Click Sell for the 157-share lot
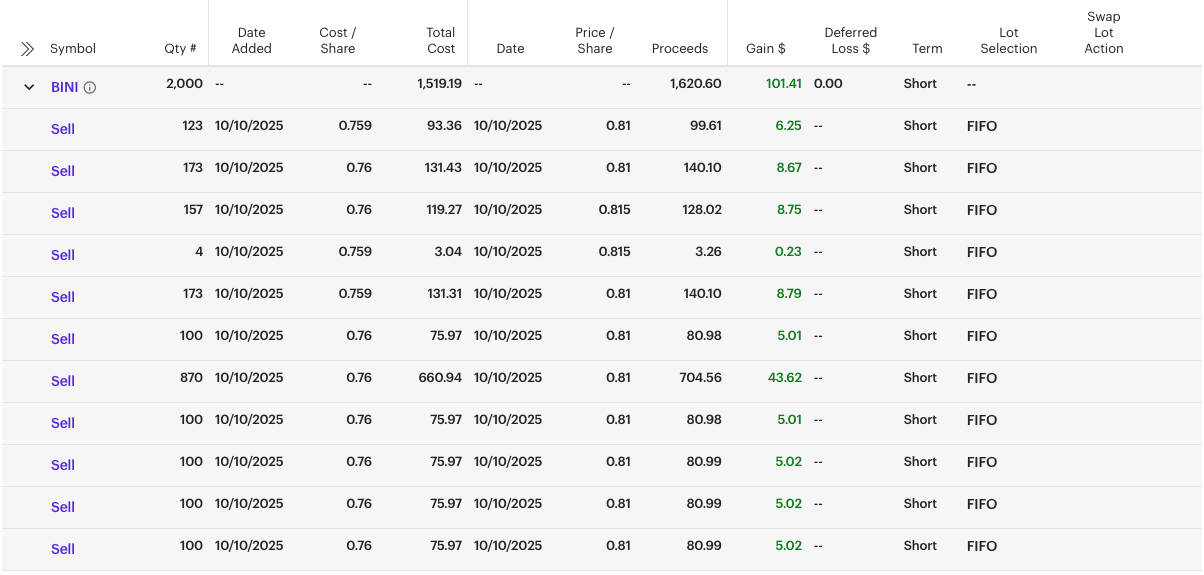 pyautogui.click(x=63, y=213)
